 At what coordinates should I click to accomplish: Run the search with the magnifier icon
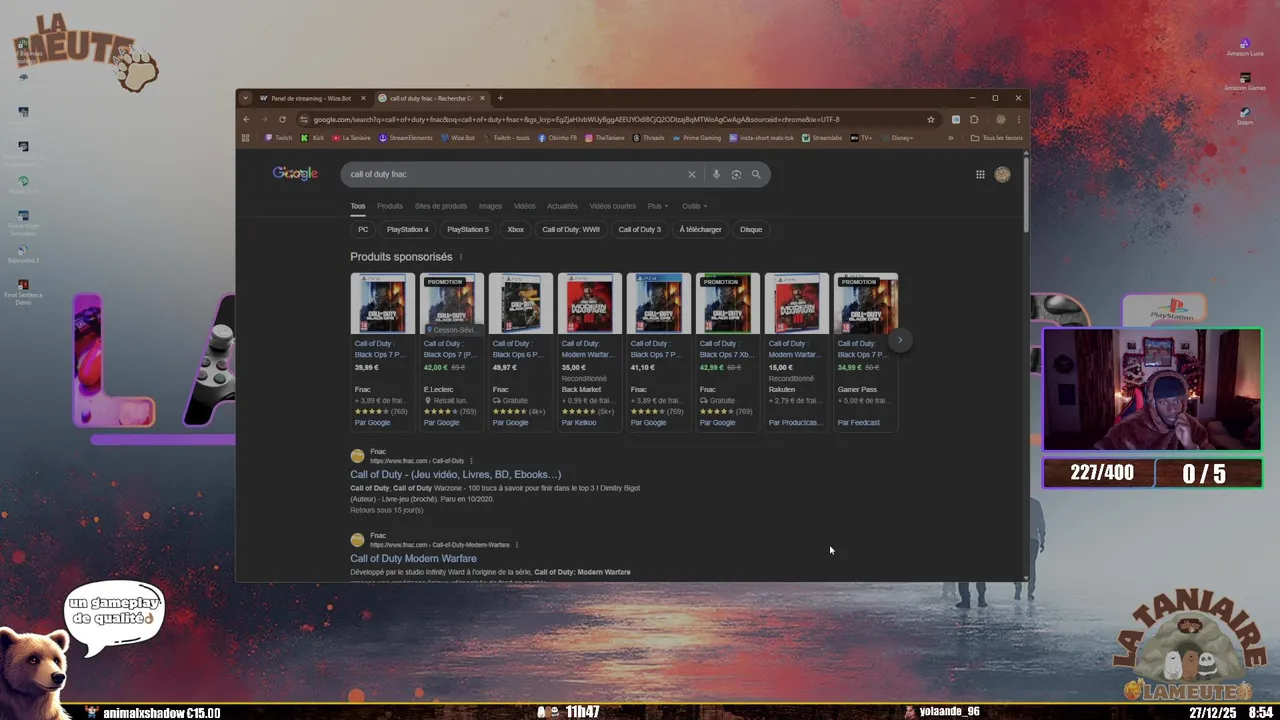click(x=756, y=174)
